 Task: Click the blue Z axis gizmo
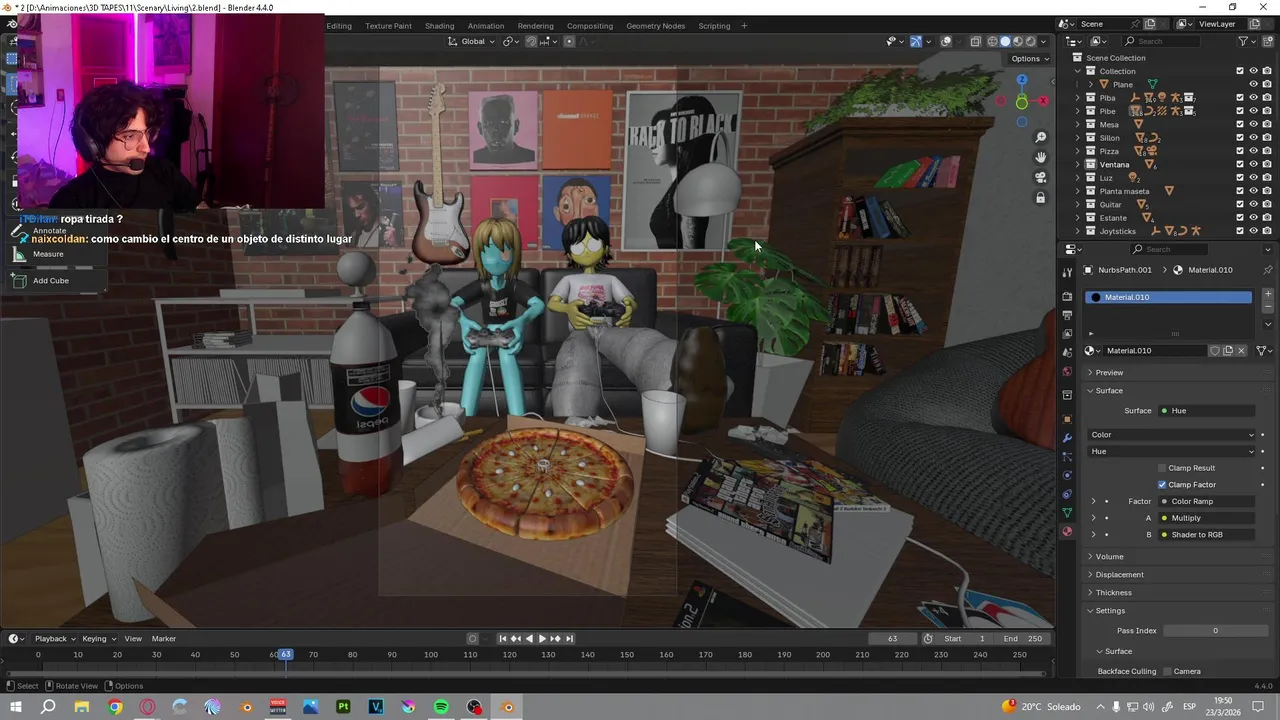pyautogui.click(x=1021, y=80)
